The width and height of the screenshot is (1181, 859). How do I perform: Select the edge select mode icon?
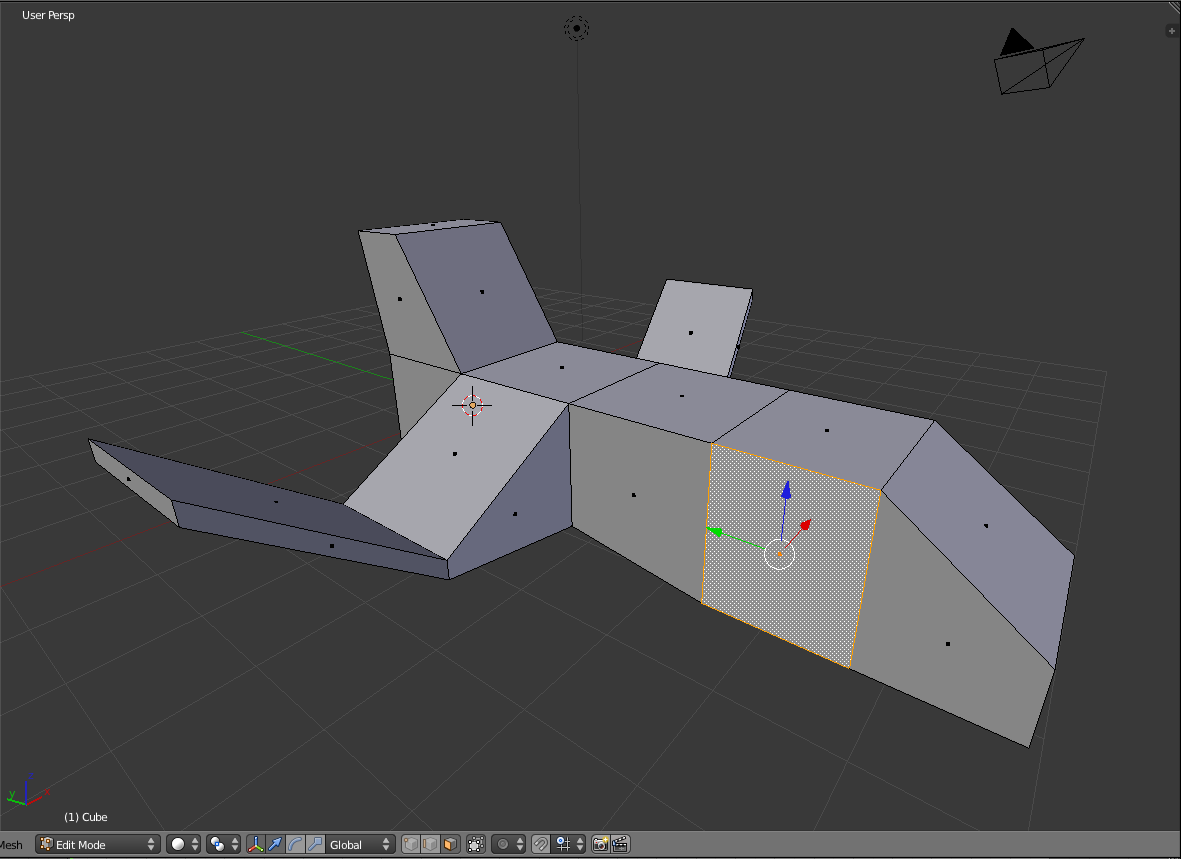point(429,844)
